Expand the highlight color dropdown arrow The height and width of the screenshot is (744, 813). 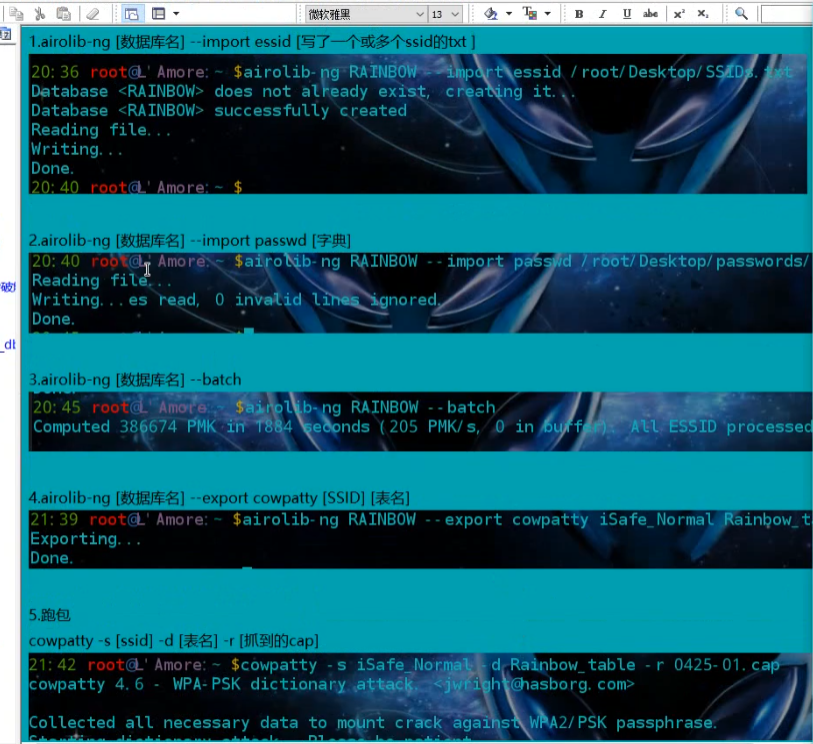click(x=509, y=14)
